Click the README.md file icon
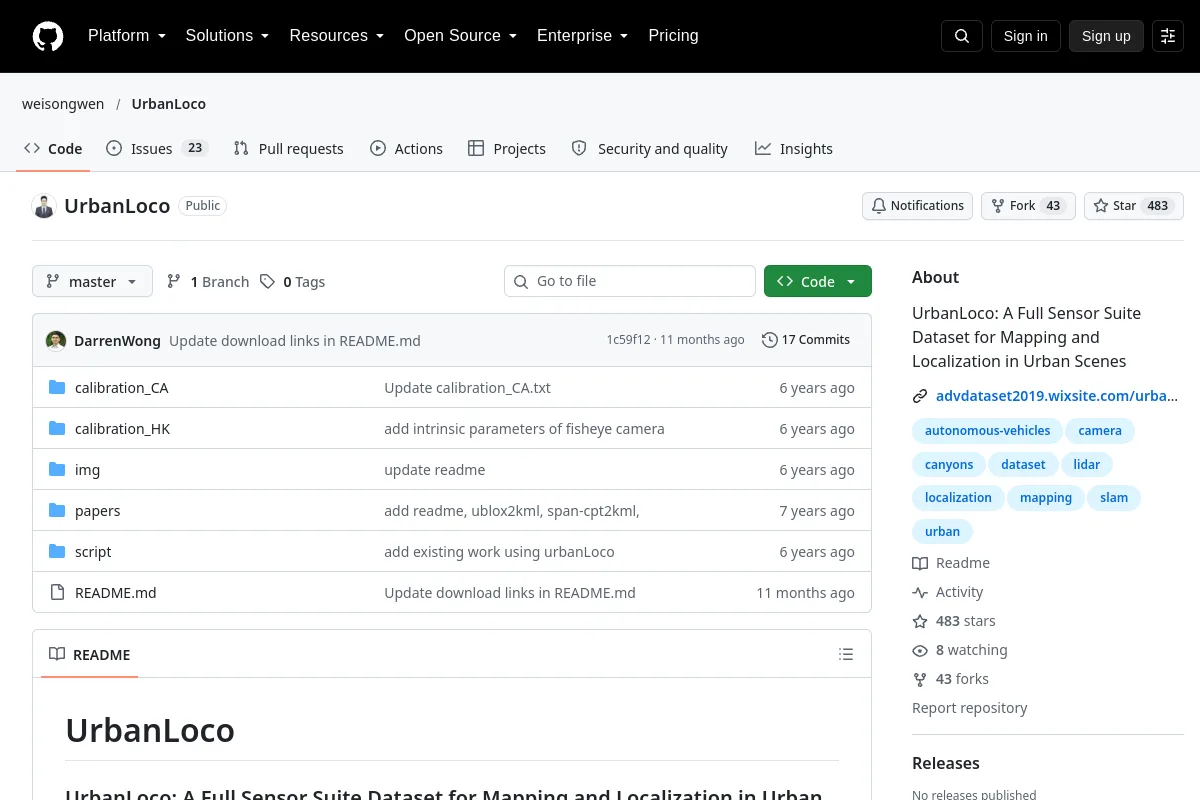This screenshot has height=800, width=1200. pyautogui.click(x=57, y=593)
